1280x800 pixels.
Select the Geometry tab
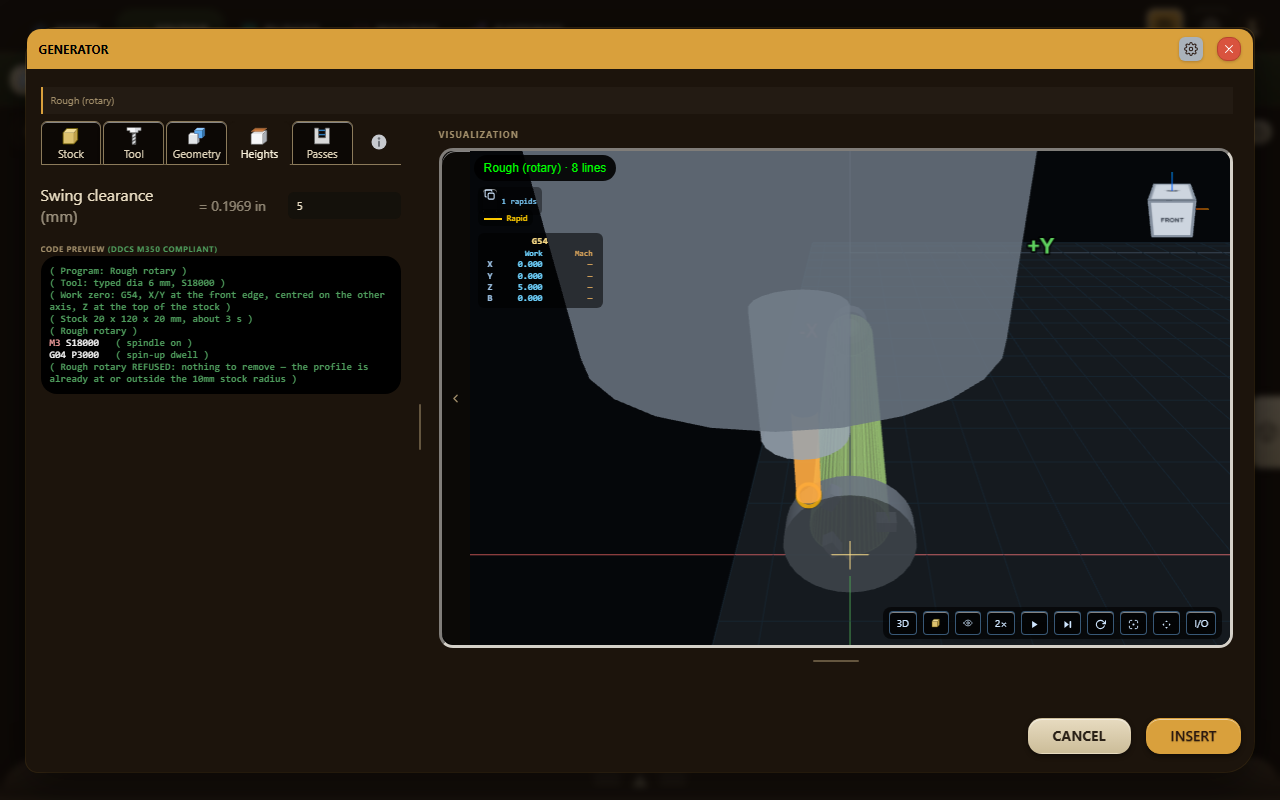click(196, 143)
